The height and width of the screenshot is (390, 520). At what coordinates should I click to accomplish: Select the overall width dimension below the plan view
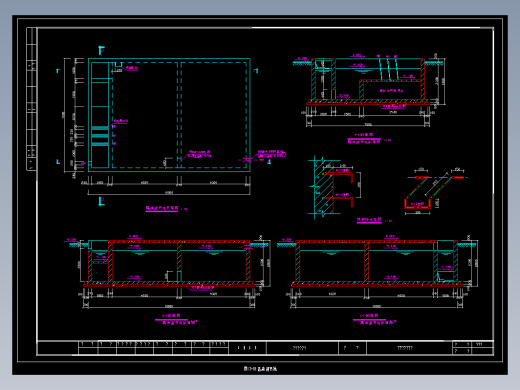point(169,193)
